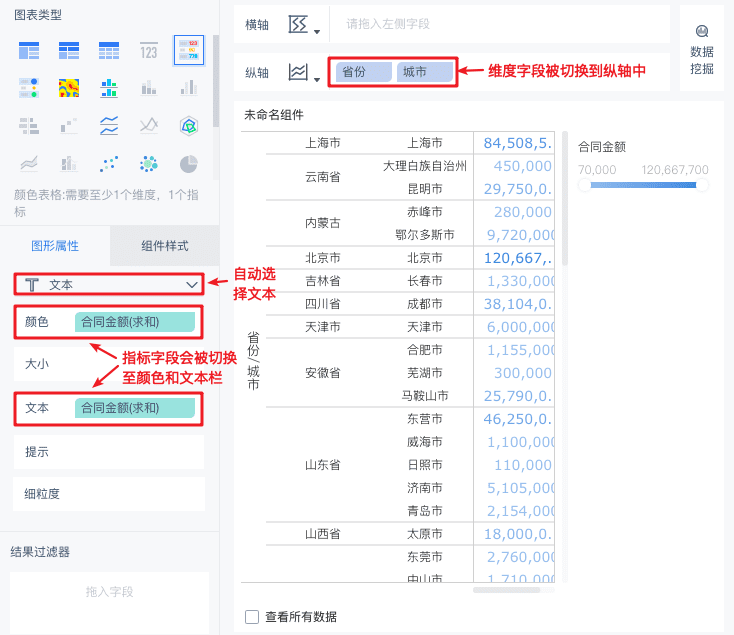Click the 大理白族自治州 city cell
The height and width of the screenshot is (635, 734).
425,166
